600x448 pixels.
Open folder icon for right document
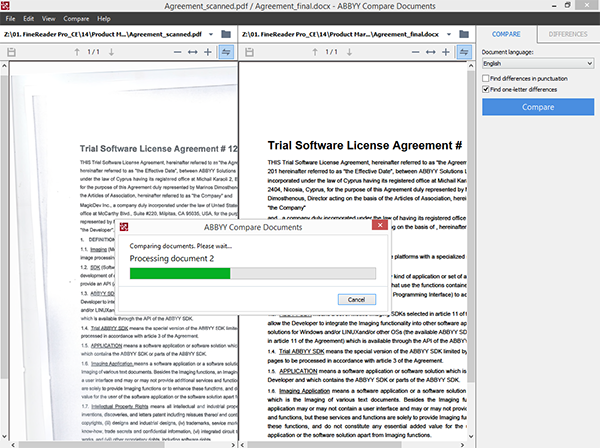tap(464, 34)
